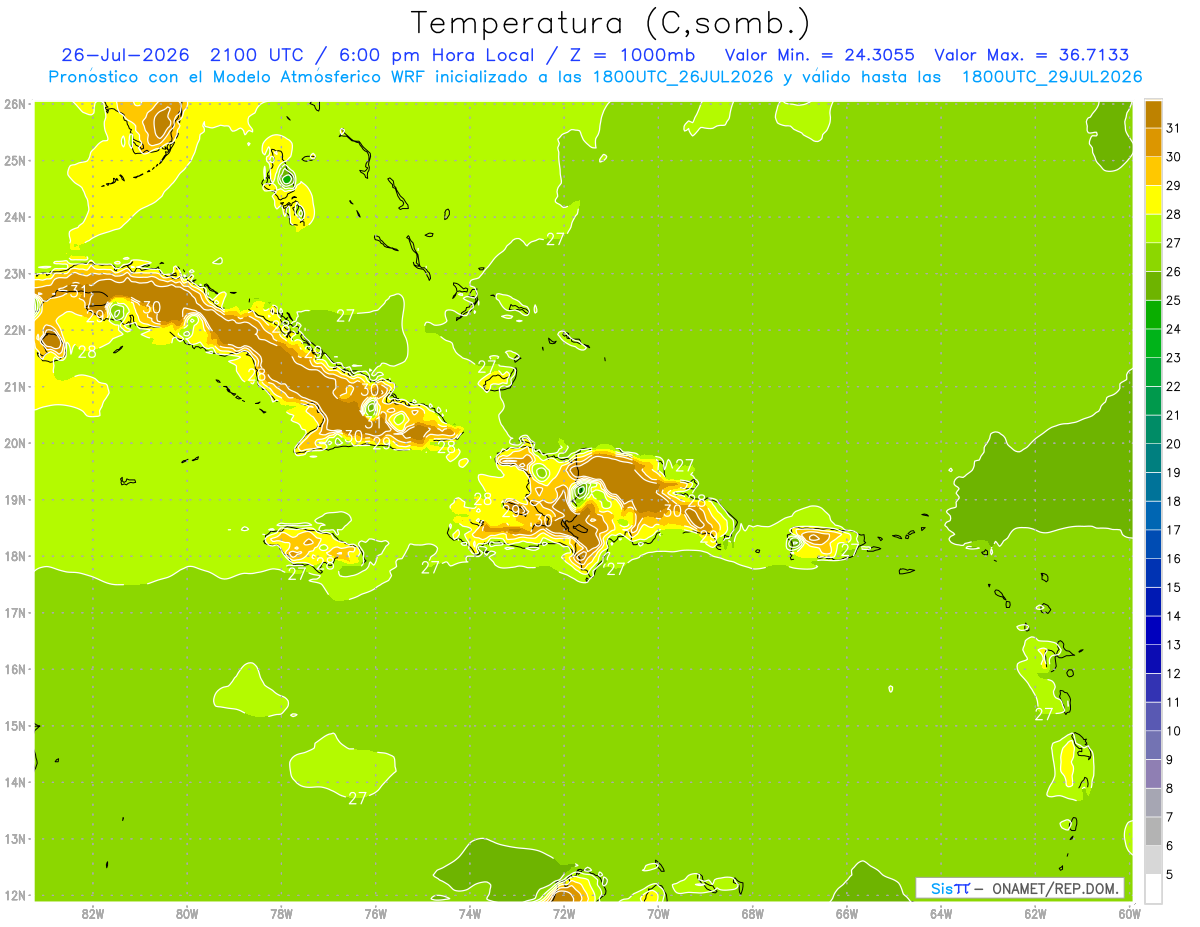Click the color scale legend label '24'
1200x927 pixels.
pyautogui.click(x=1174, y=329)
